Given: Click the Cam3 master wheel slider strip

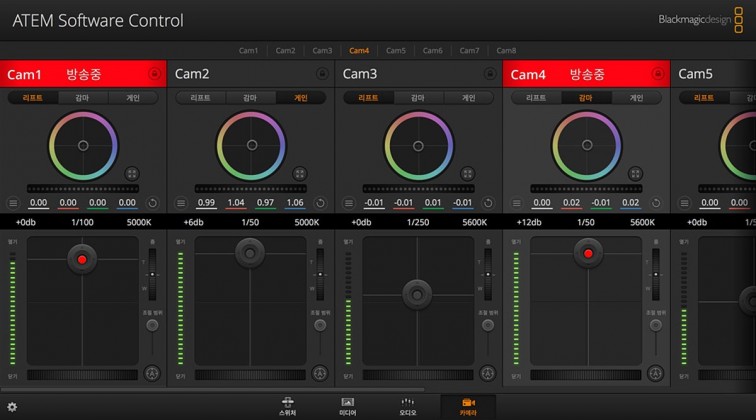Looking at the screenshot, I should 418,189.
